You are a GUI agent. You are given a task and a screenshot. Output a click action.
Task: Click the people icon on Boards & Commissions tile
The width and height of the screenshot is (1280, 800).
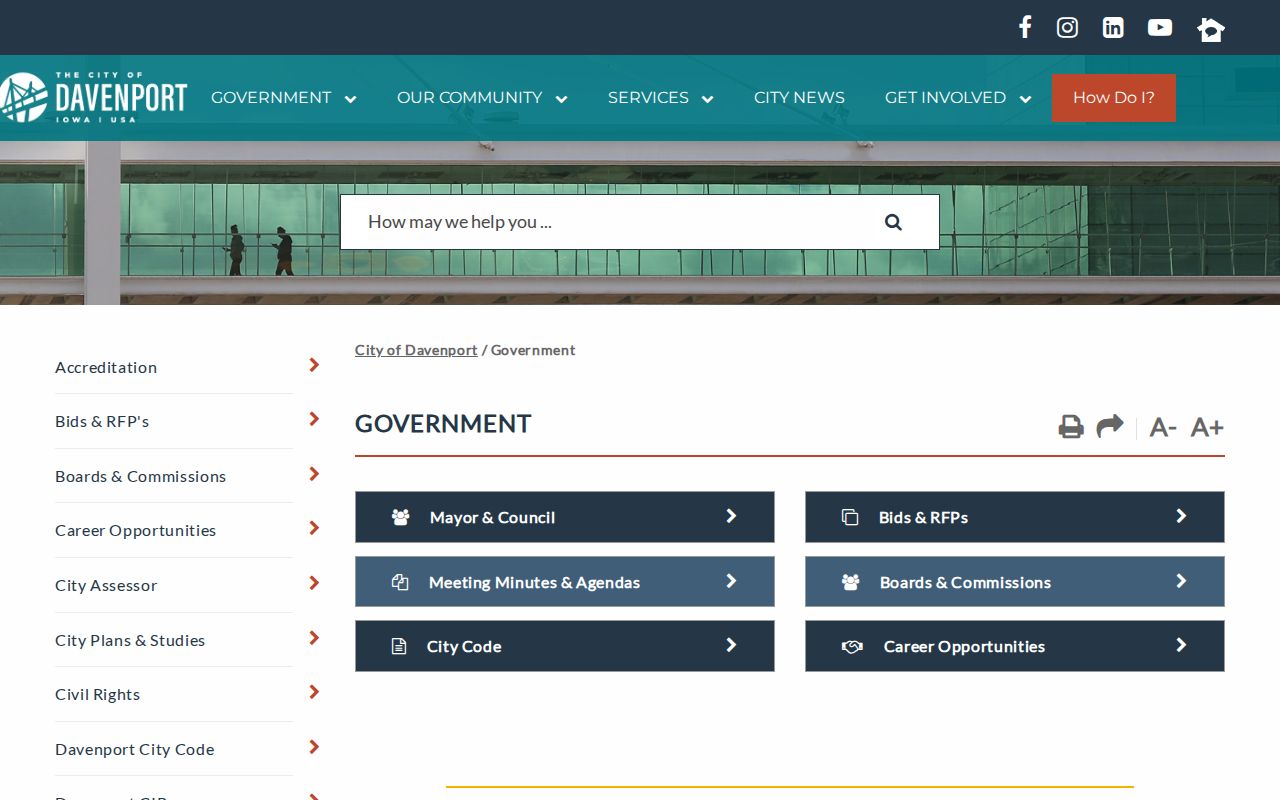click(851, 582)
